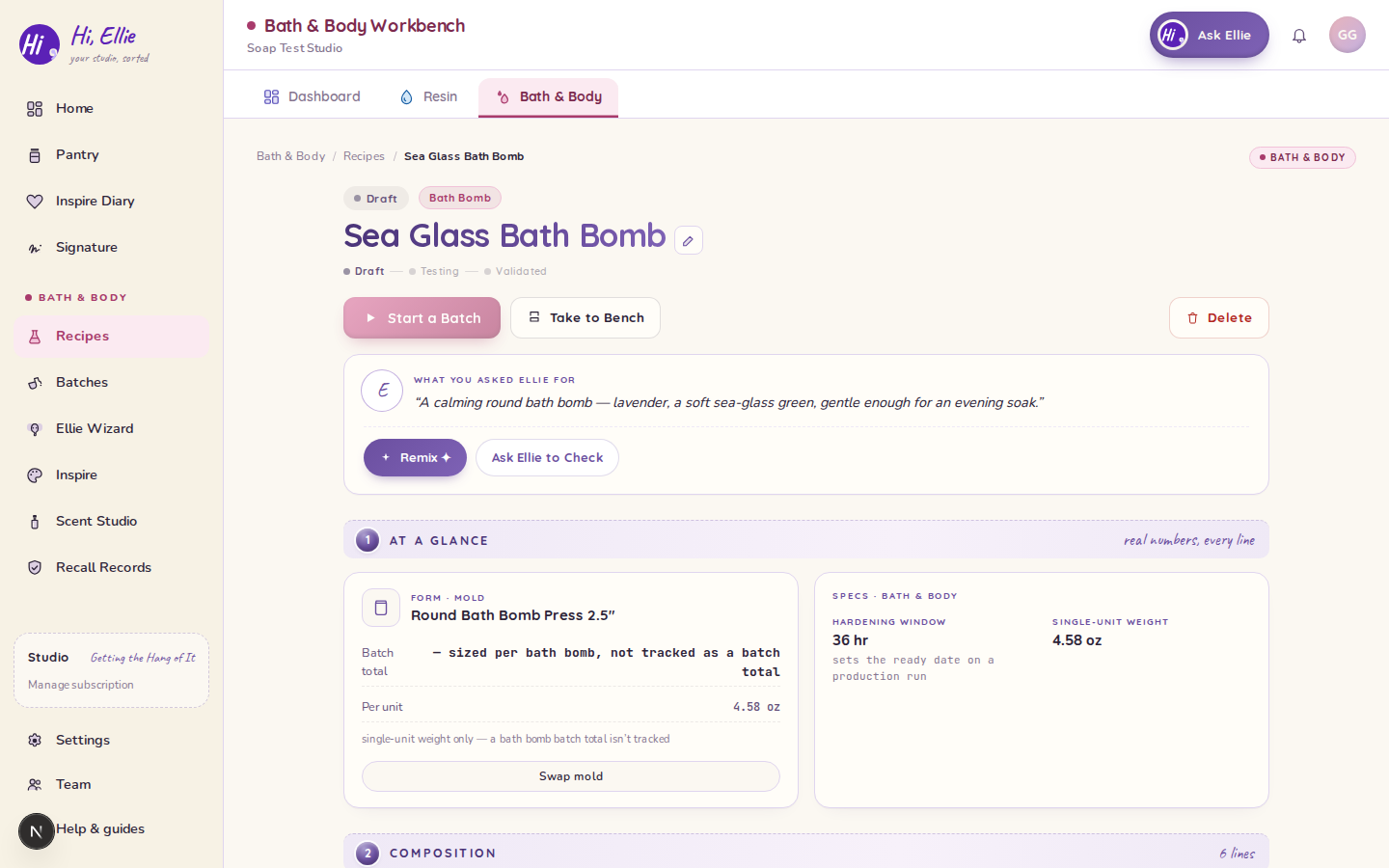1389x868 pixels.
Task: Click the Swap mold button
Action: 571,776
